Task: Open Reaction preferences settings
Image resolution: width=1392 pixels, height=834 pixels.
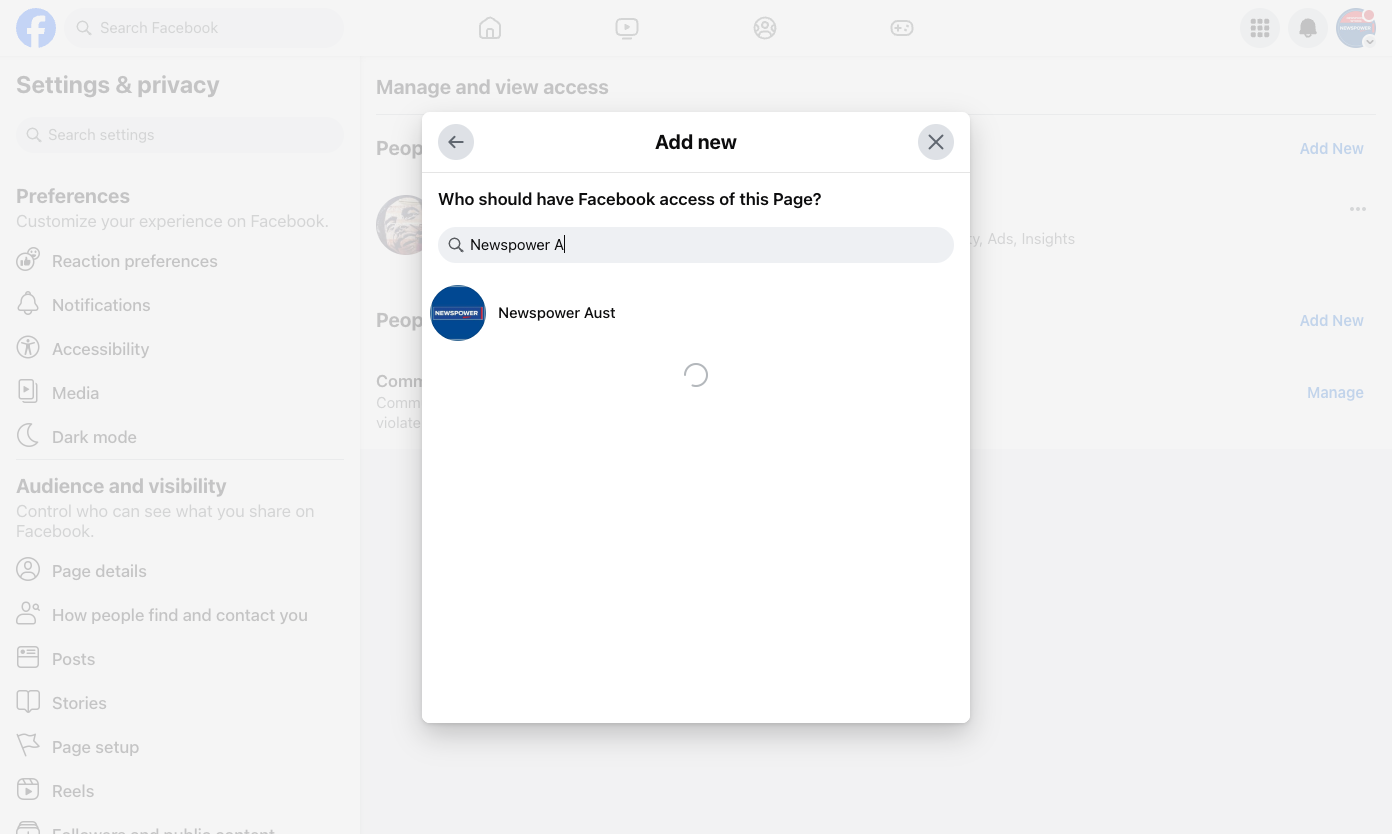Action: coord(180,261)
